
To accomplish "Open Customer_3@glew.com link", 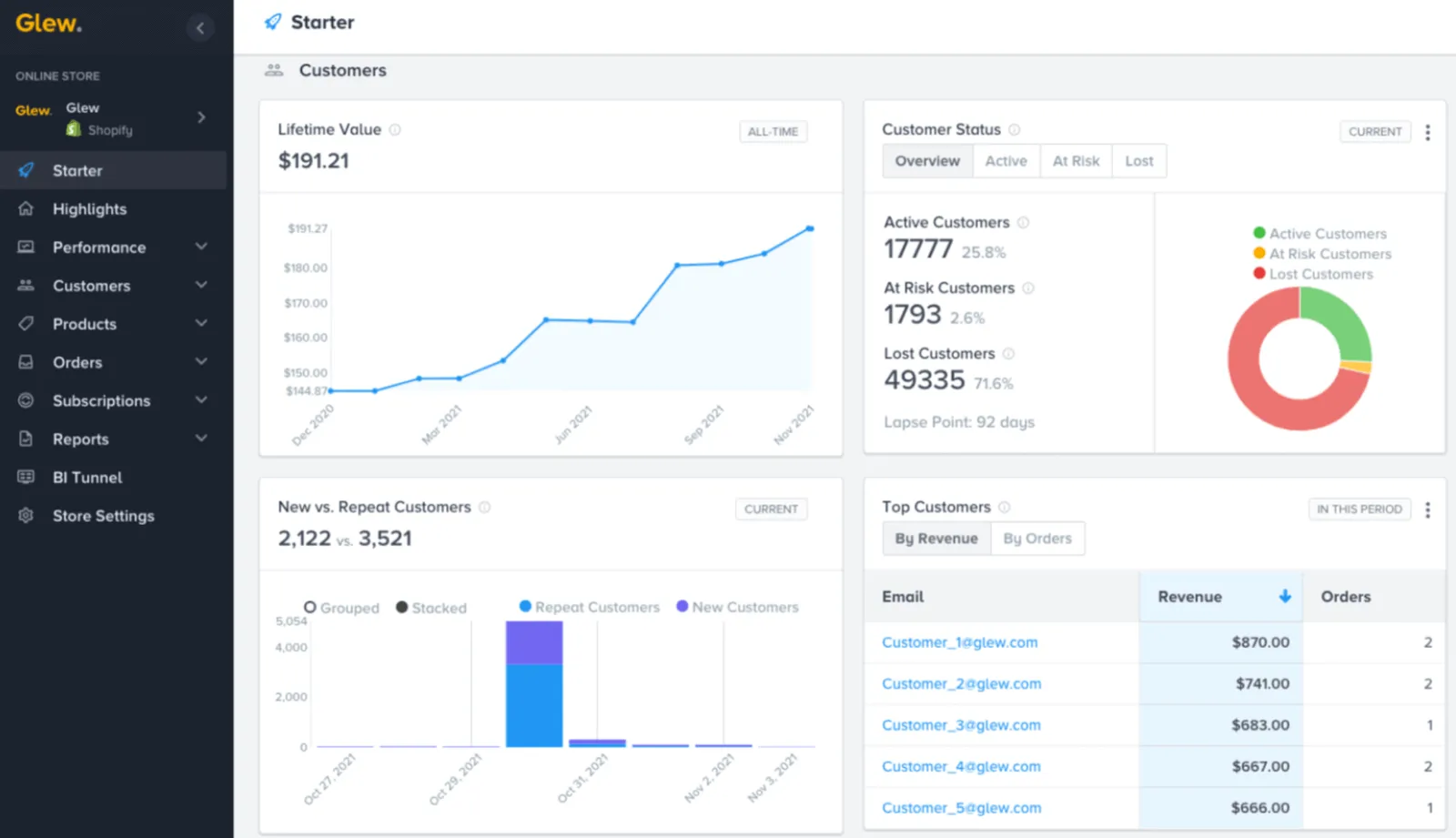I will click(x=961, y=725).
